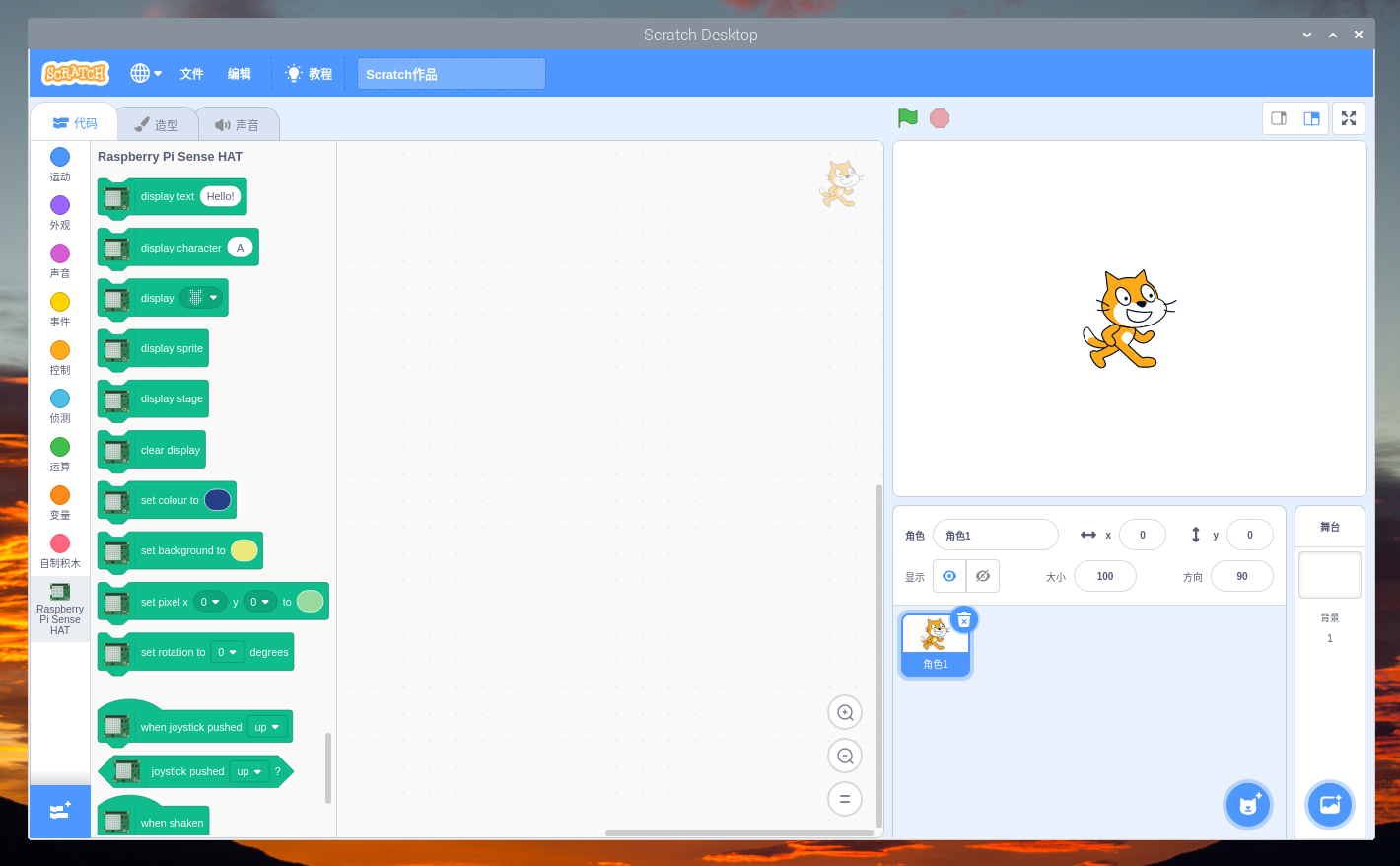Image resolution: width=1400 pixels, height=866 pixels.
Task: Select the 运动 block category
Action: (x=60, y=164)
